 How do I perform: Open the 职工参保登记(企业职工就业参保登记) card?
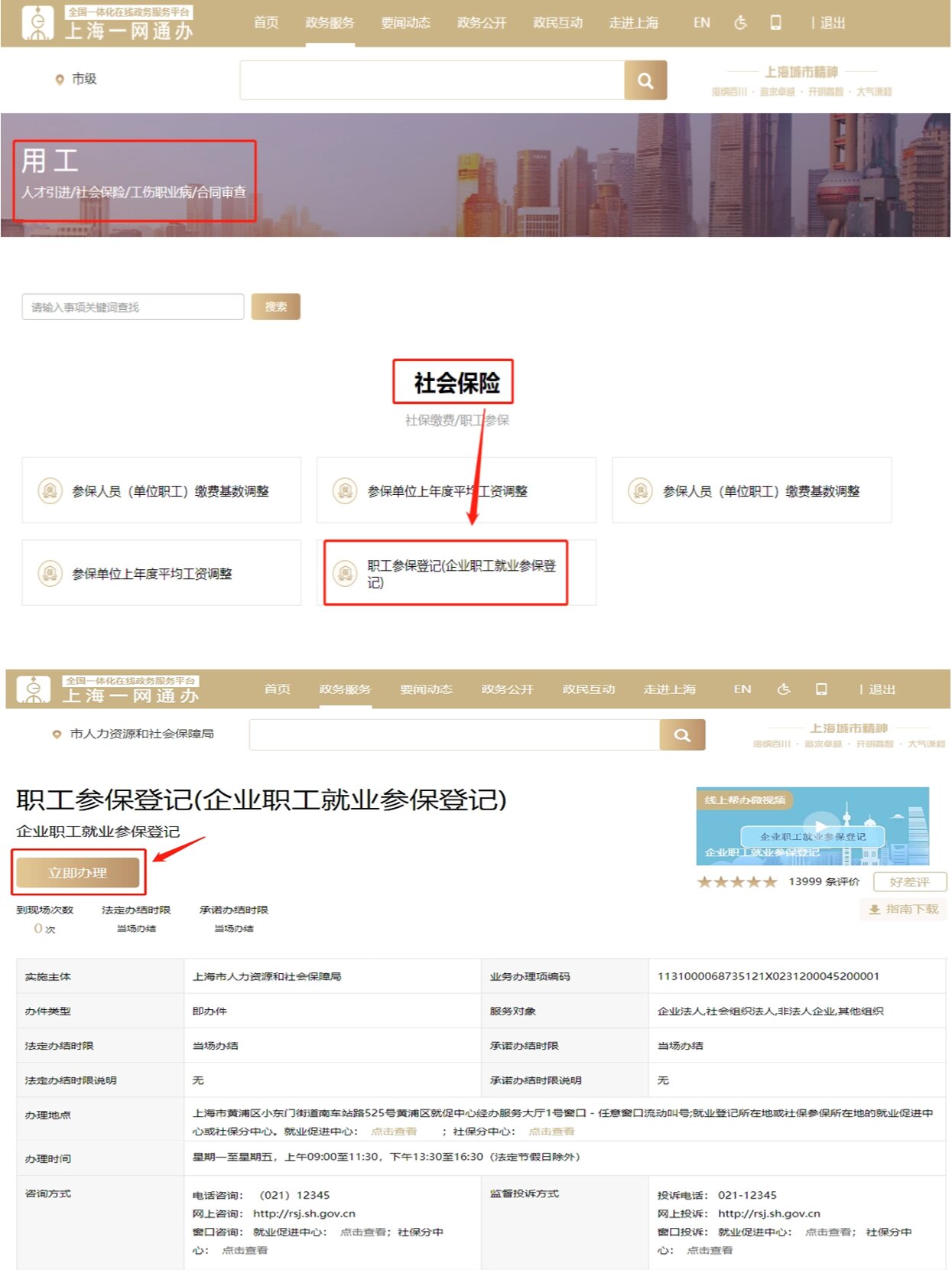[457, 573]
